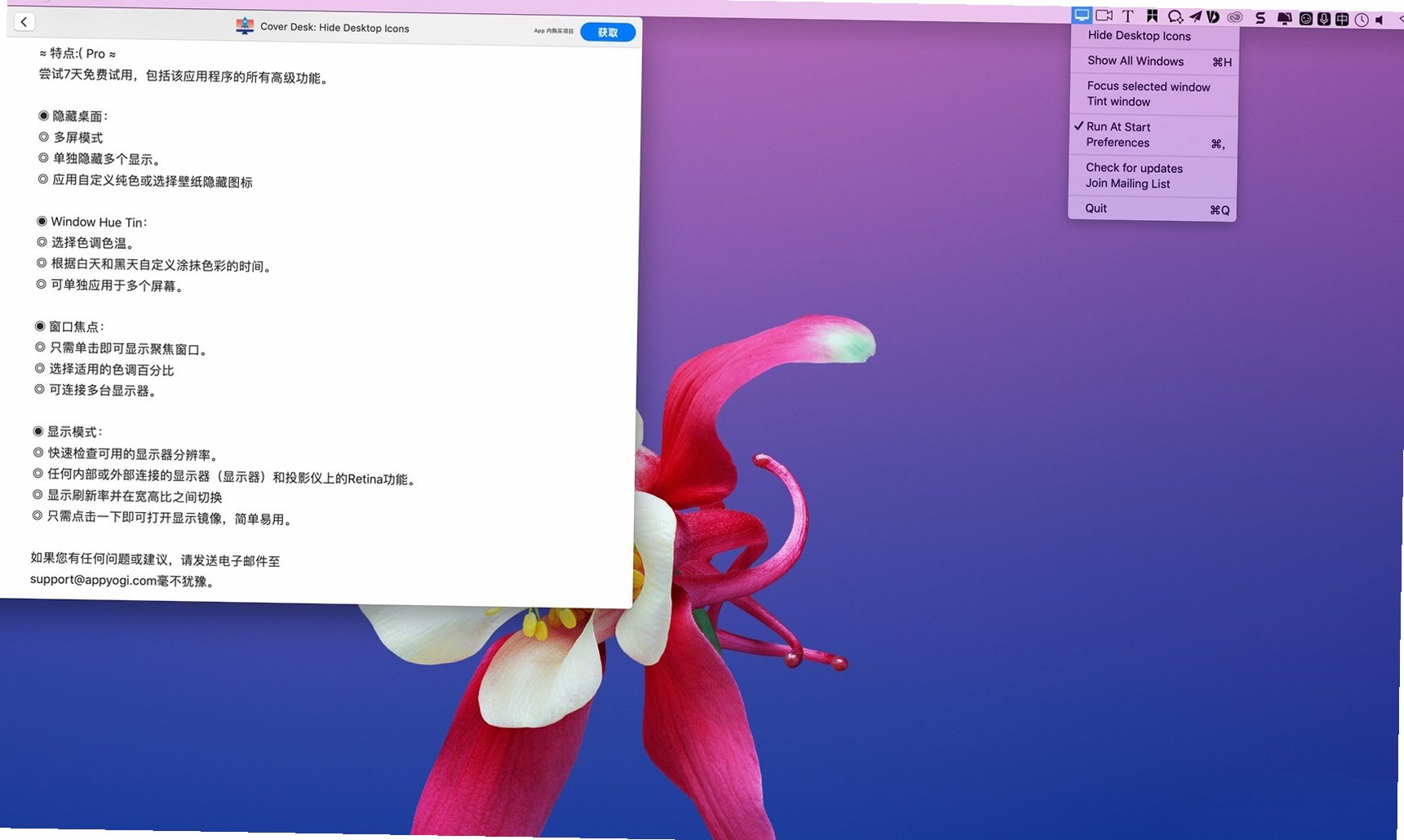The image size is (1404, 840).
Task: Click the VD logo menu bar icon
Action: pos(1213,16)
